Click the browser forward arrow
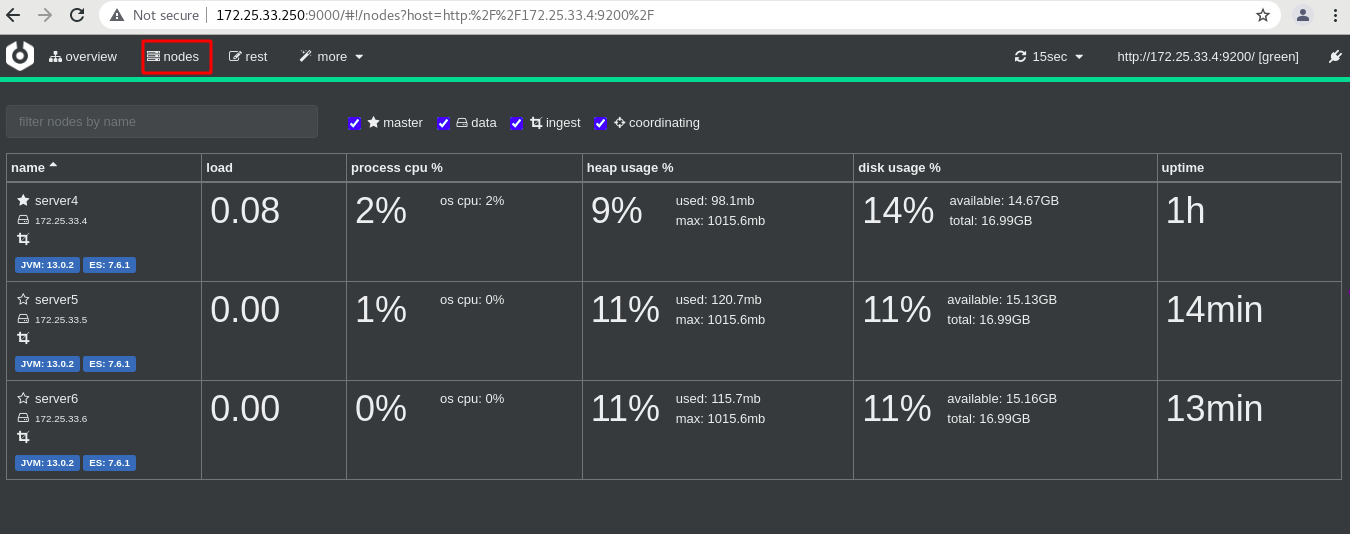This screenshot has width=1350, height=534. tap(45, 15)
